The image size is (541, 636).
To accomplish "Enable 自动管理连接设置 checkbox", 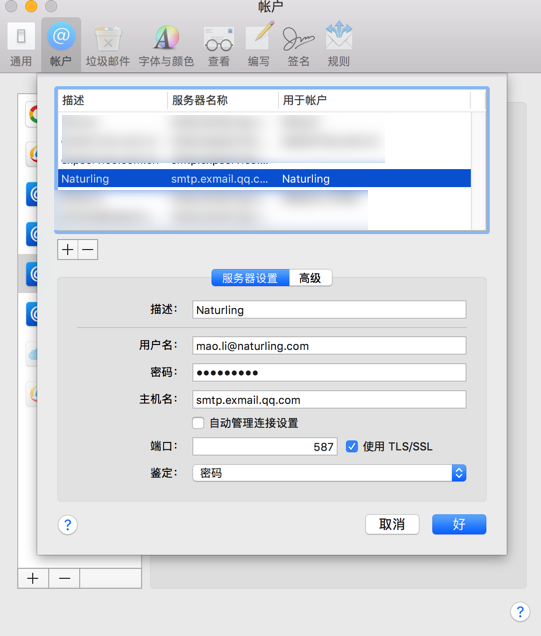I will (x=198, y=423).
